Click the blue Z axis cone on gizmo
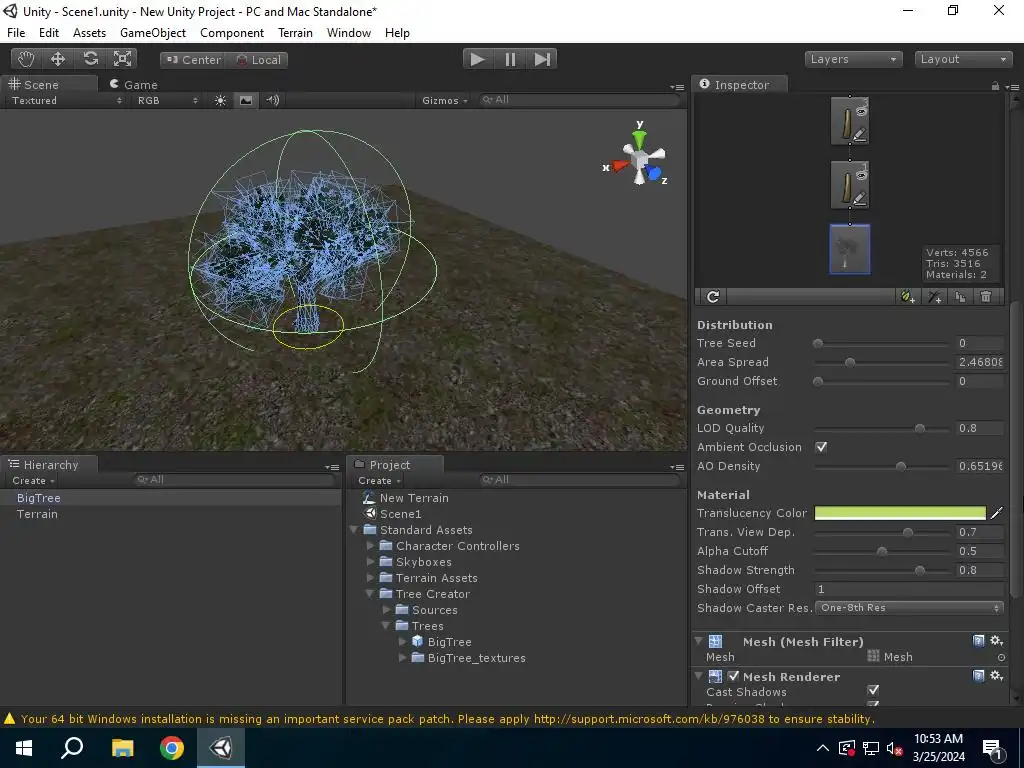Viewport: 1024px width, 768px height. (x=654, y=174)
